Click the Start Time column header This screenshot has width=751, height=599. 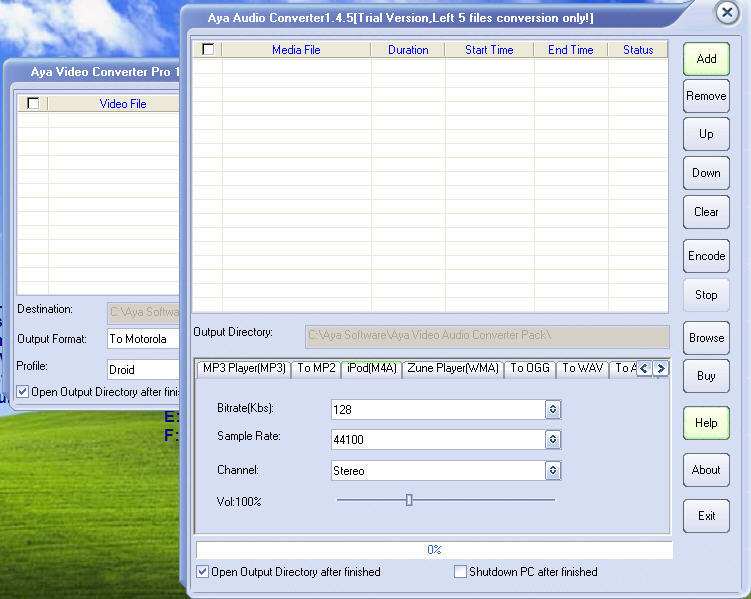click(x=489, y=49)
